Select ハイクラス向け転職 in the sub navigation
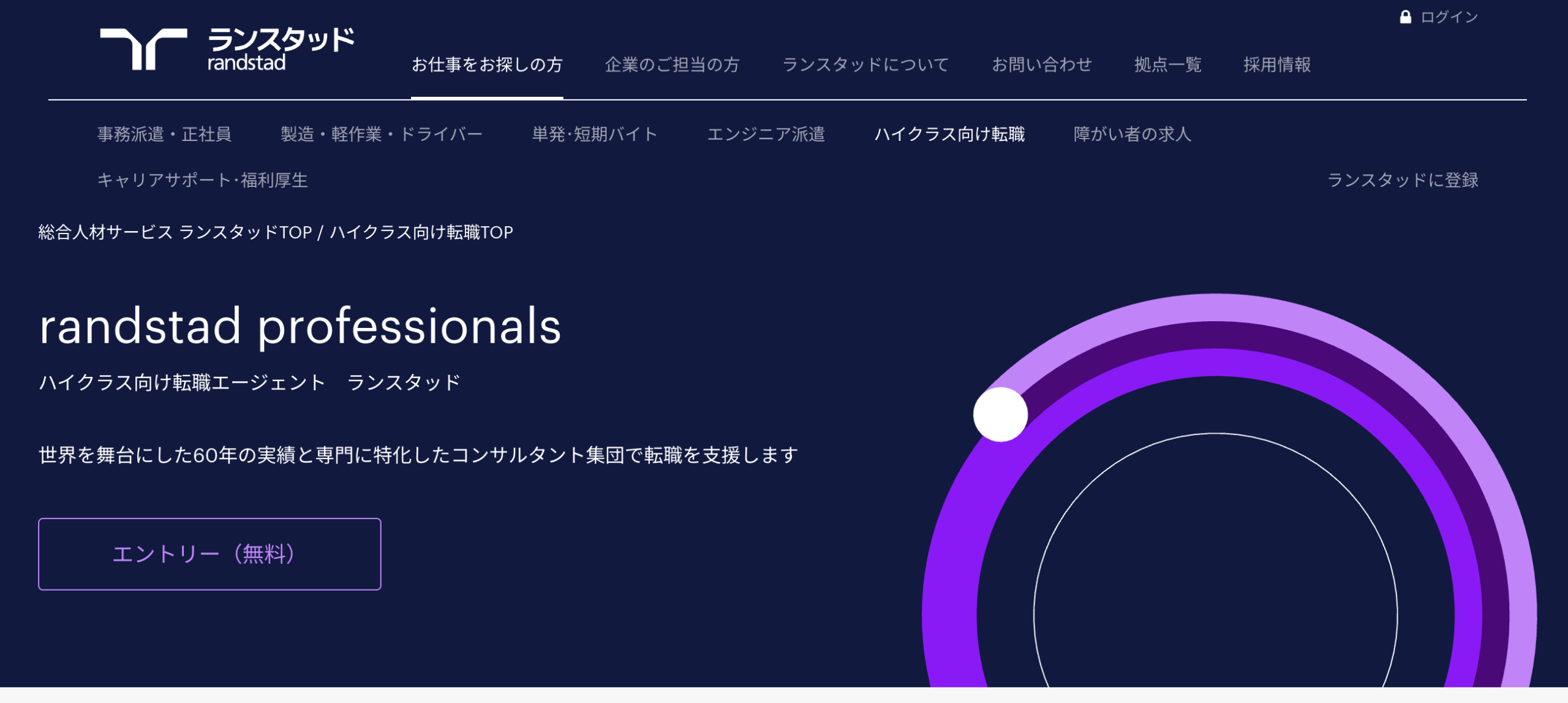This screenshot has height=703, width=1568. click(949, 134)
